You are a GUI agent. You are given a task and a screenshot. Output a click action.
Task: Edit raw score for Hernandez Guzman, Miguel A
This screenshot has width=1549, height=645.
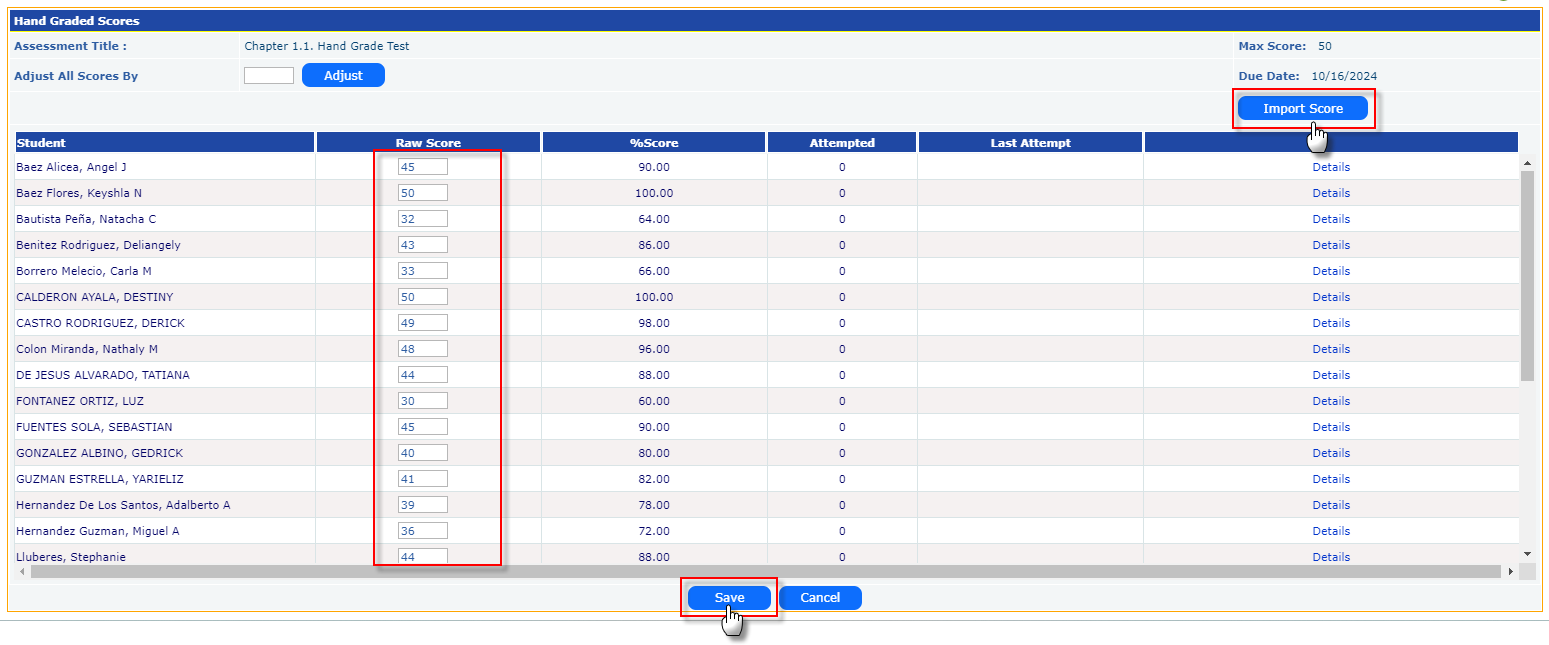pos(422,531)
